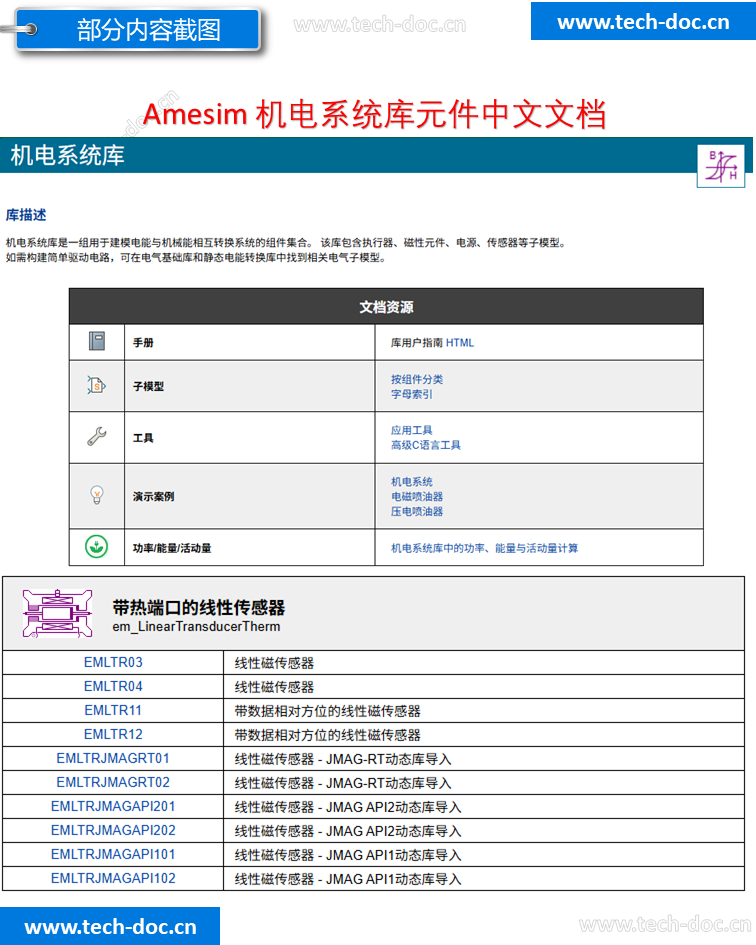The width and height of the screenshot is (756, 945).
Task: Click the 演示案例 row label
Action: 154,497
